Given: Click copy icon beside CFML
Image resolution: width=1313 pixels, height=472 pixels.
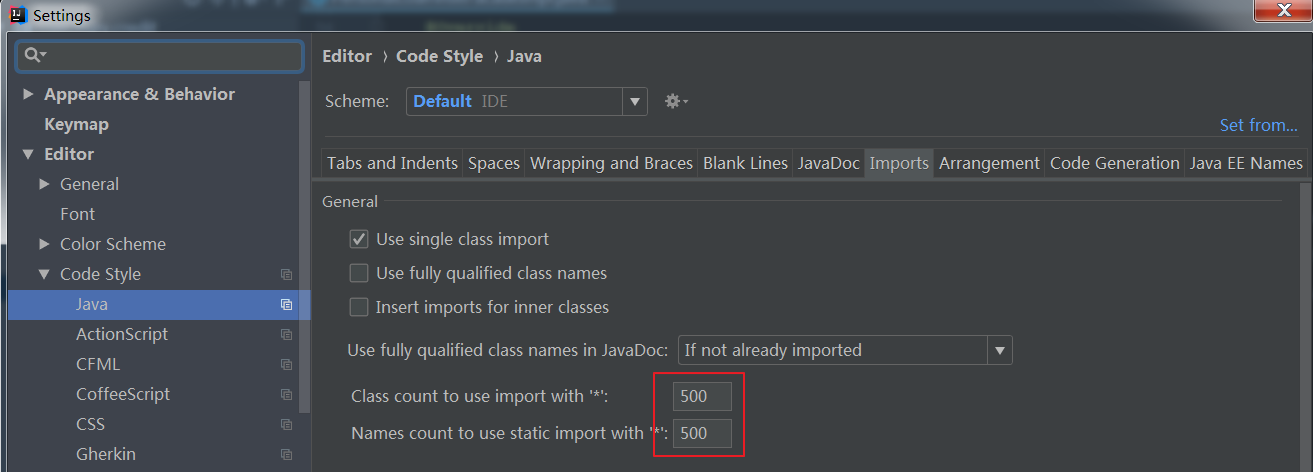Looking at the screenshot, I should [286, 364].
